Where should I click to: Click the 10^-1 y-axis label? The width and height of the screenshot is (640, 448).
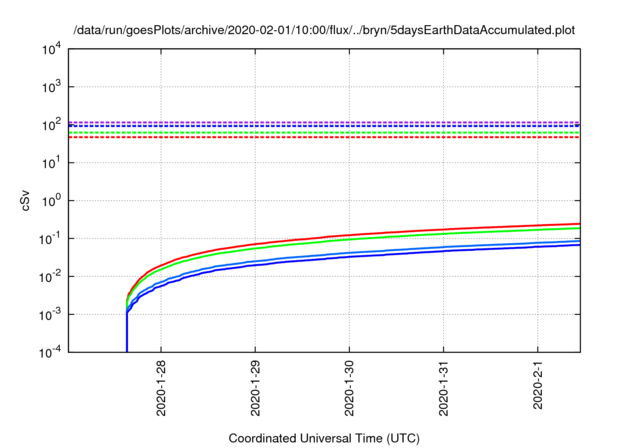(50, 239)
